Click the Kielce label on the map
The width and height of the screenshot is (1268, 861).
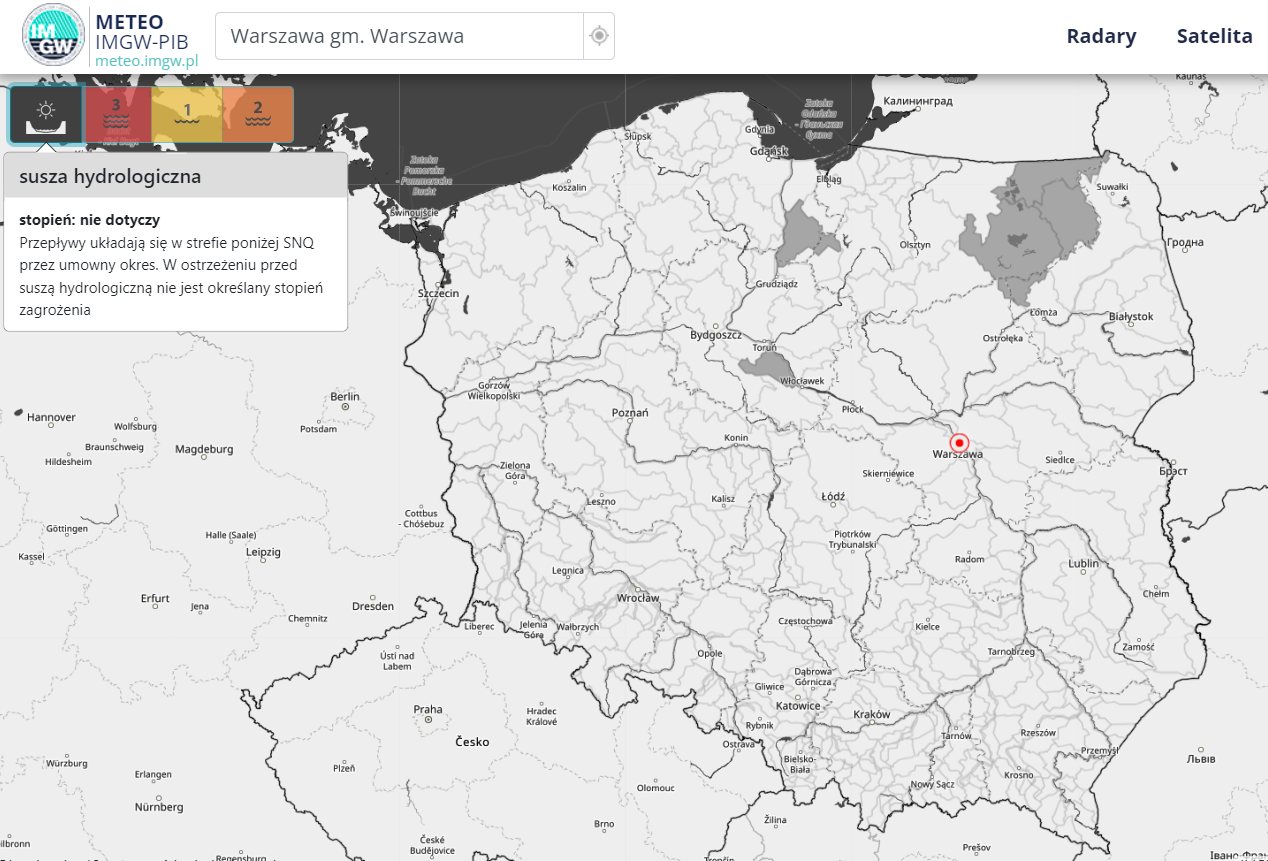(x=927, y=627)
